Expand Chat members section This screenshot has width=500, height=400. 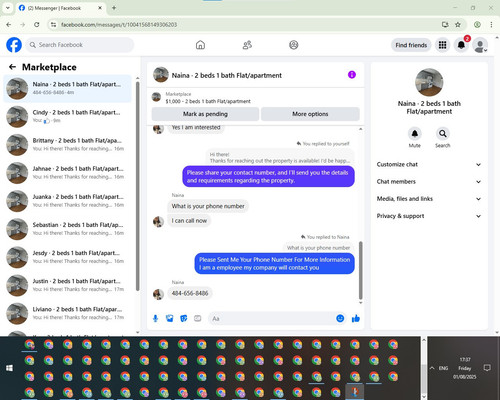pyautogui.click(x=429, y=182)
